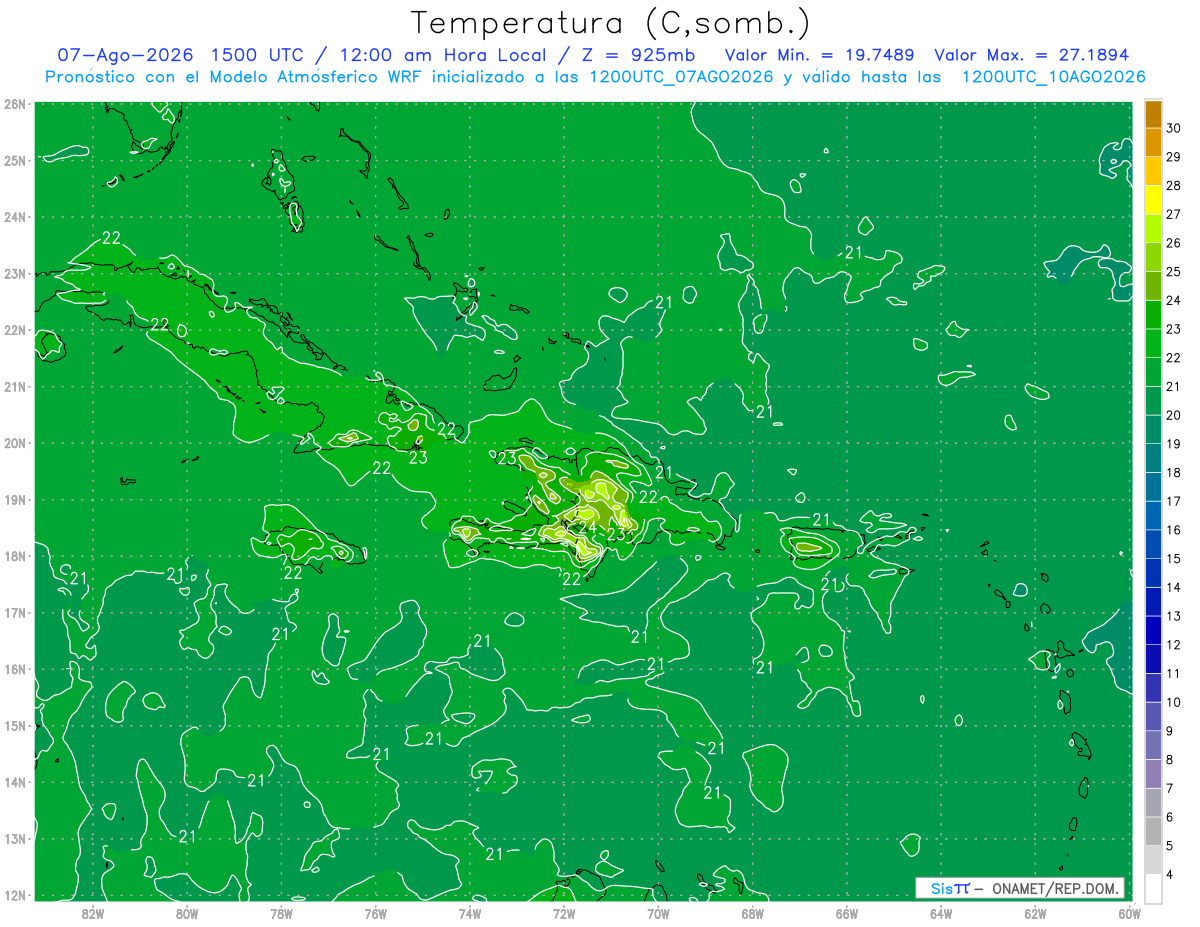
Task: Click the blue swatch between 14 and 15
Action: click(1153, 573)
